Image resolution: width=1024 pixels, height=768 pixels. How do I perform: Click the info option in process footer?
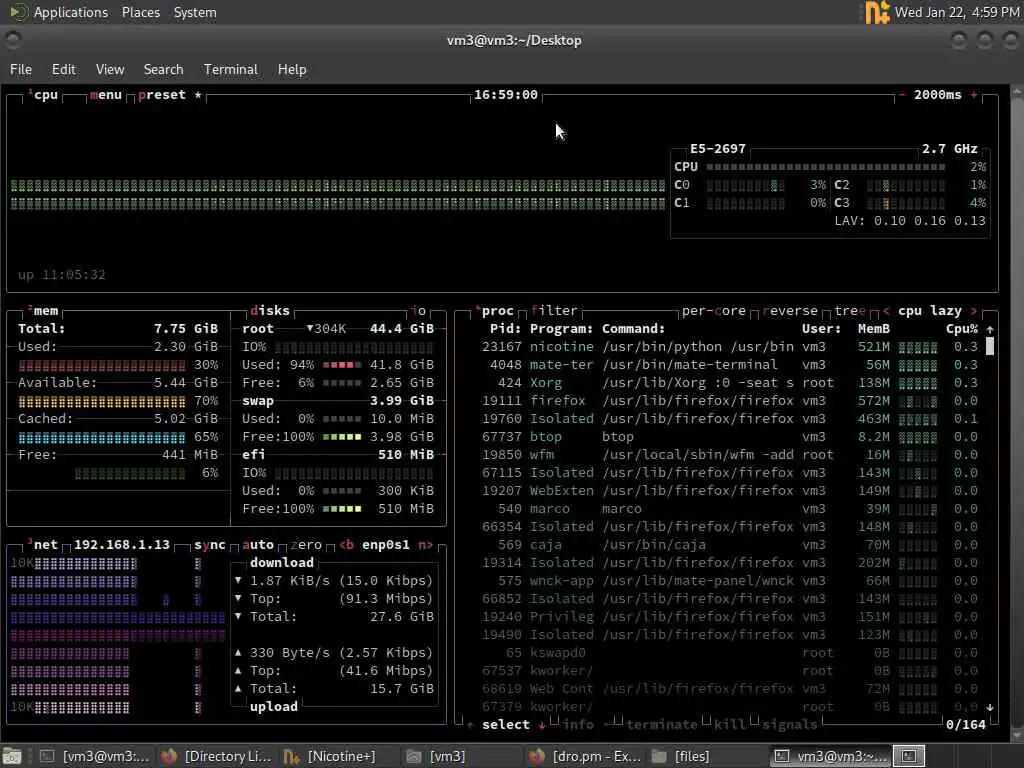pos(578,725)
